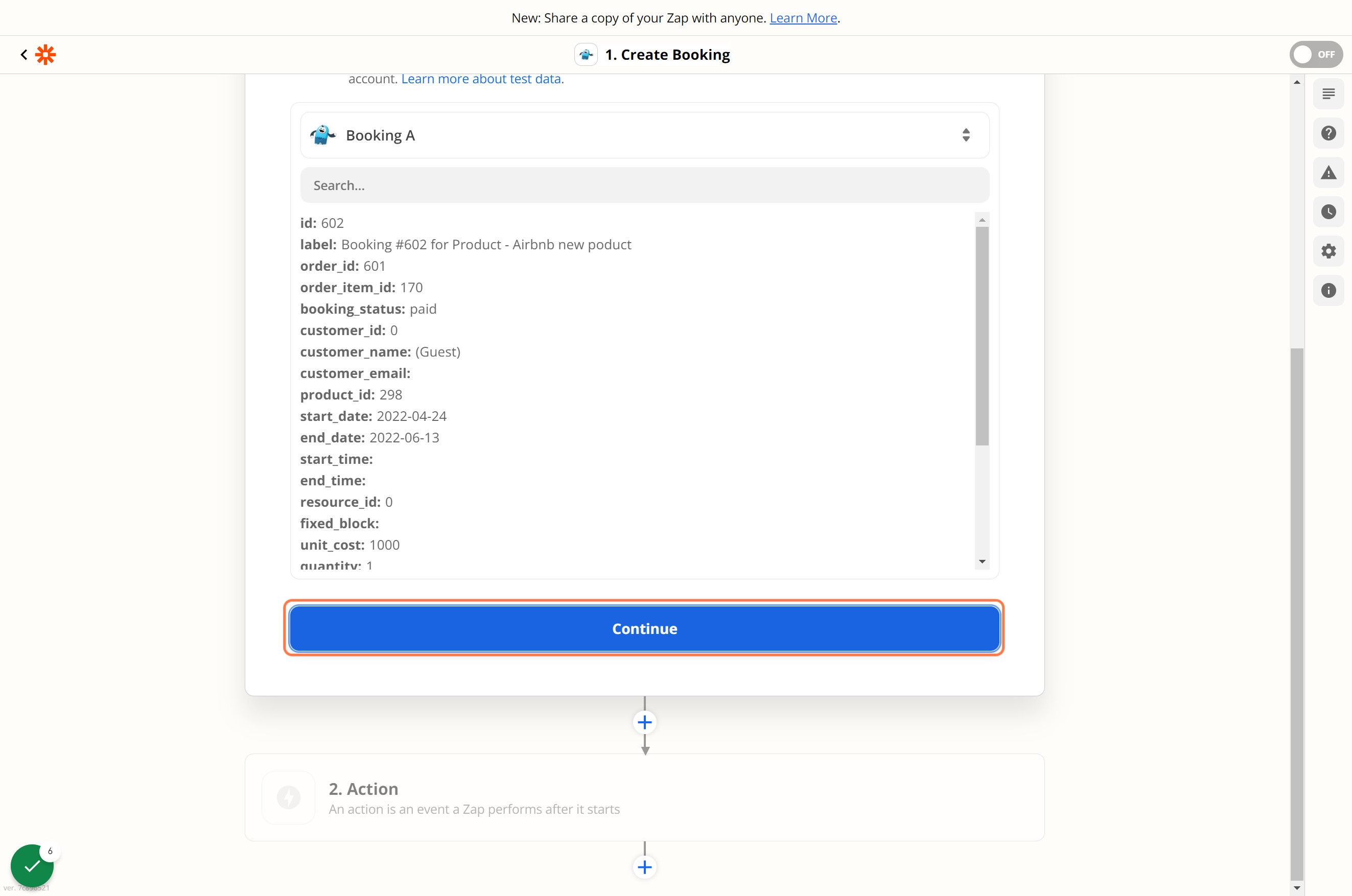The height and width of the screenshot is (896, 1352).
Task: Open Learn more about test data link
Action: (481, 79)
